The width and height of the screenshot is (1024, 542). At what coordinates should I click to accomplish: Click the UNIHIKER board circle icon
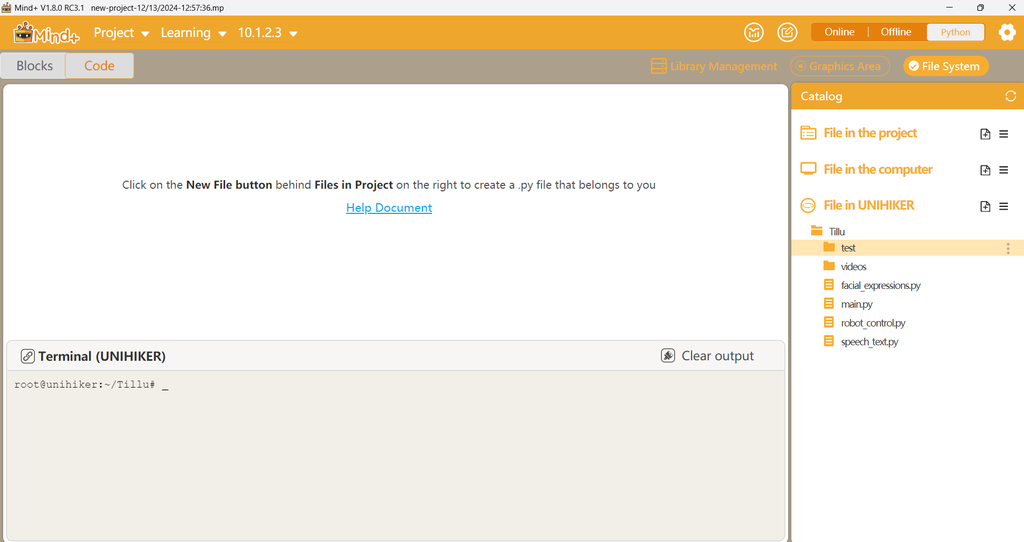[808, 206]
